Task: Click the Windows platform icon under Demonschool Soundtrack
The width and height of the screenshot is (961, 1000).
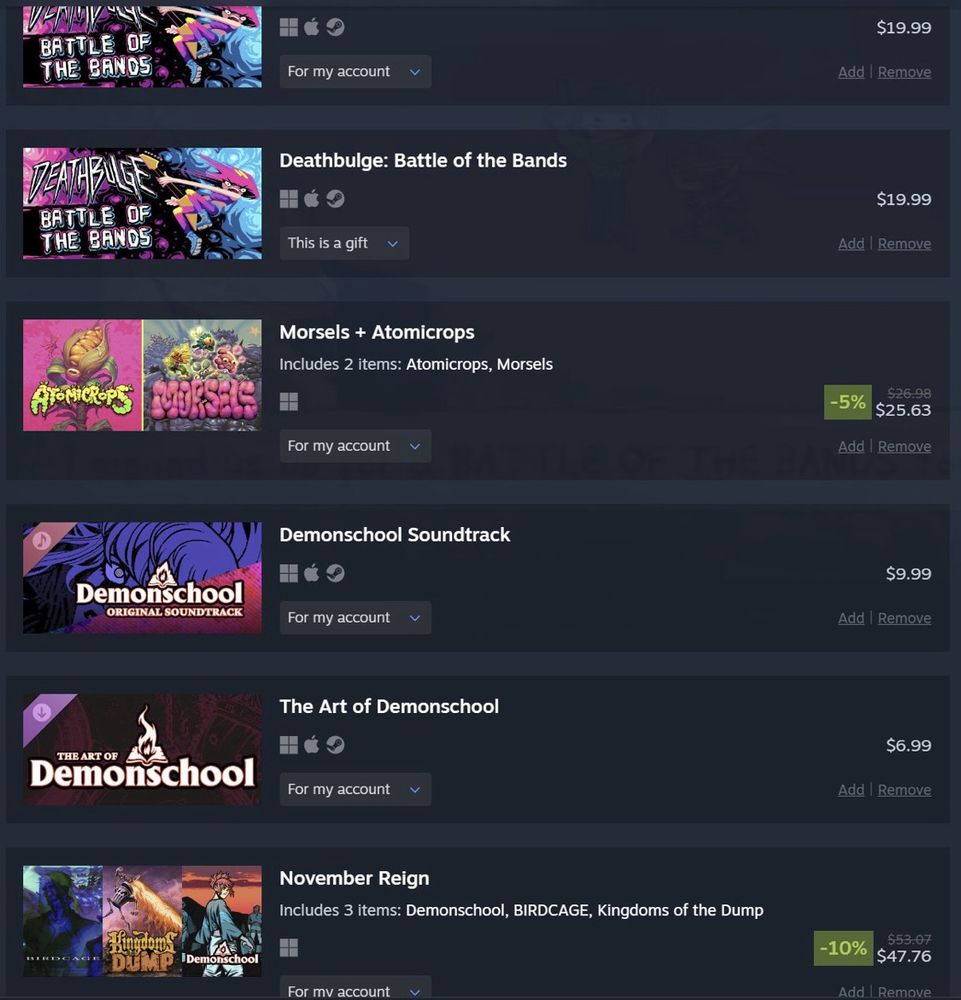Action: coord(289,573)
